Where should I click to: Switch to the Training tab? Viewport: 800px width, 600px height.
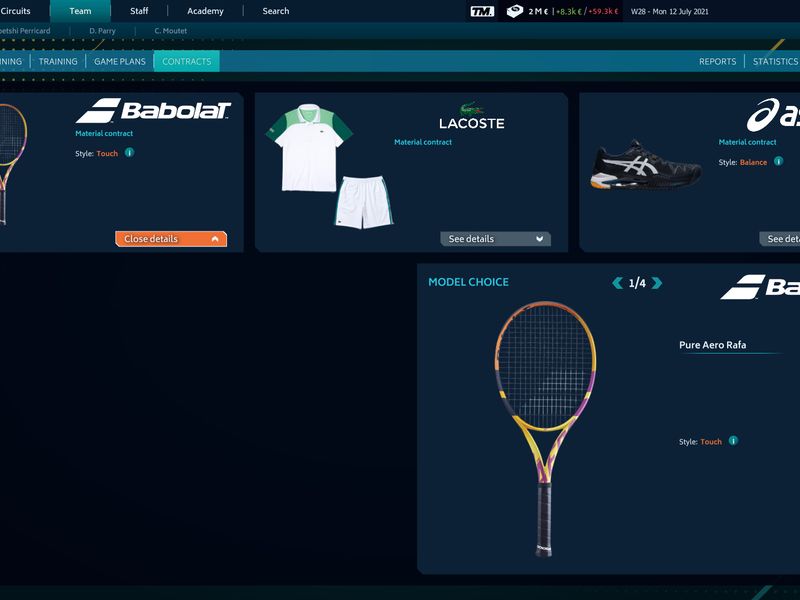tap(58, 61)
